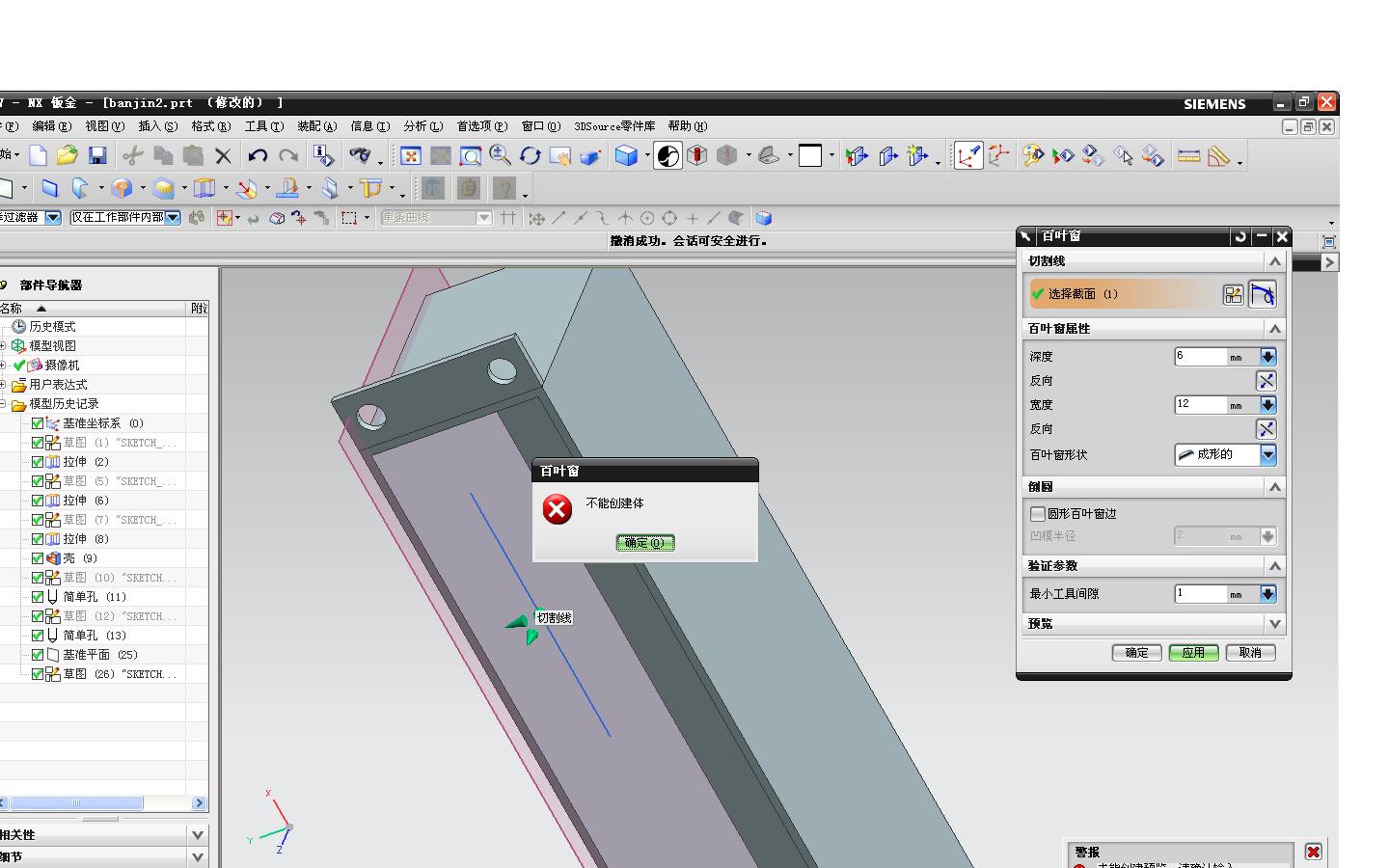Open the Sketch section tool in Louver dialog
Viewport: 1389px width, 868px height.
tap(1233, 294)
